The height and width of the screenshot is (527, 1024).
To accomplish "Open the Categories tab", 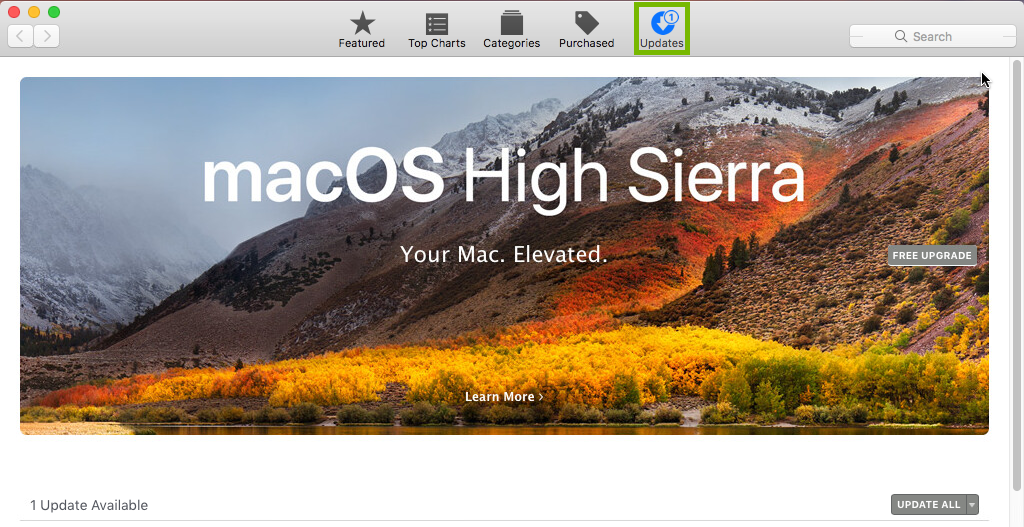I will 511,30.
